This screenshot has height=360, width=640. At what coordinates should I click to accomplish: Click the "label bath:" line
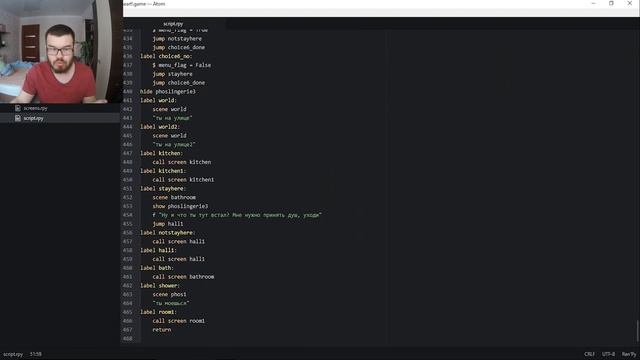[157, 268]
